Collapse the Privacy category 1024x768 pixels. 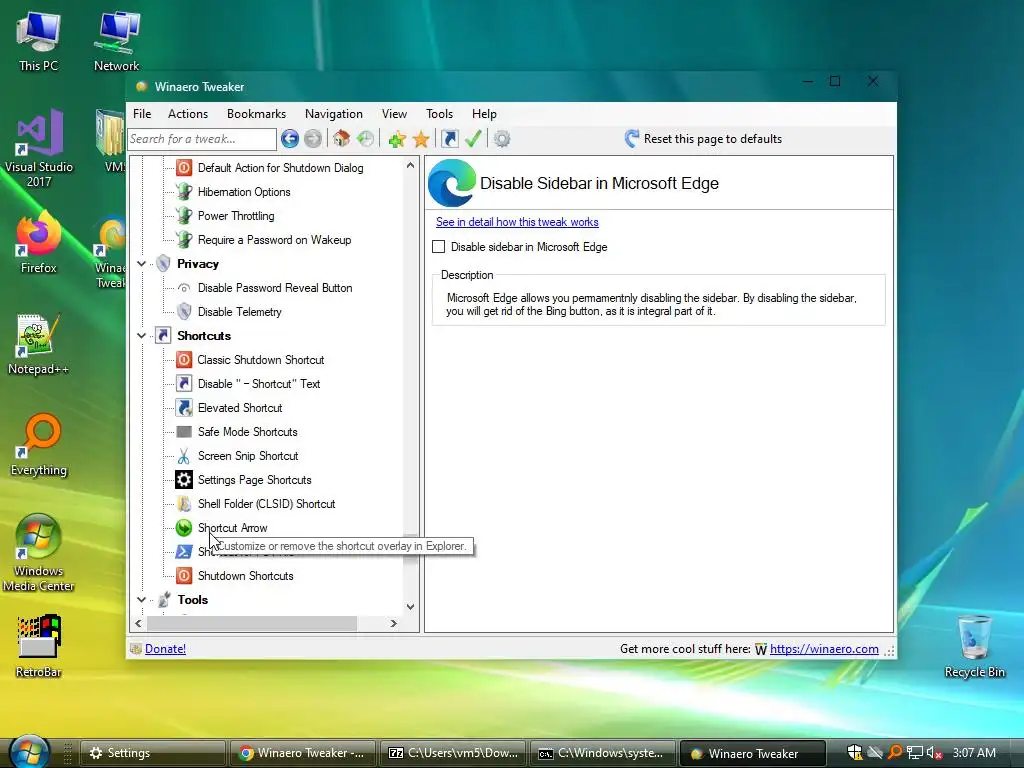click(x=141, y=264)
